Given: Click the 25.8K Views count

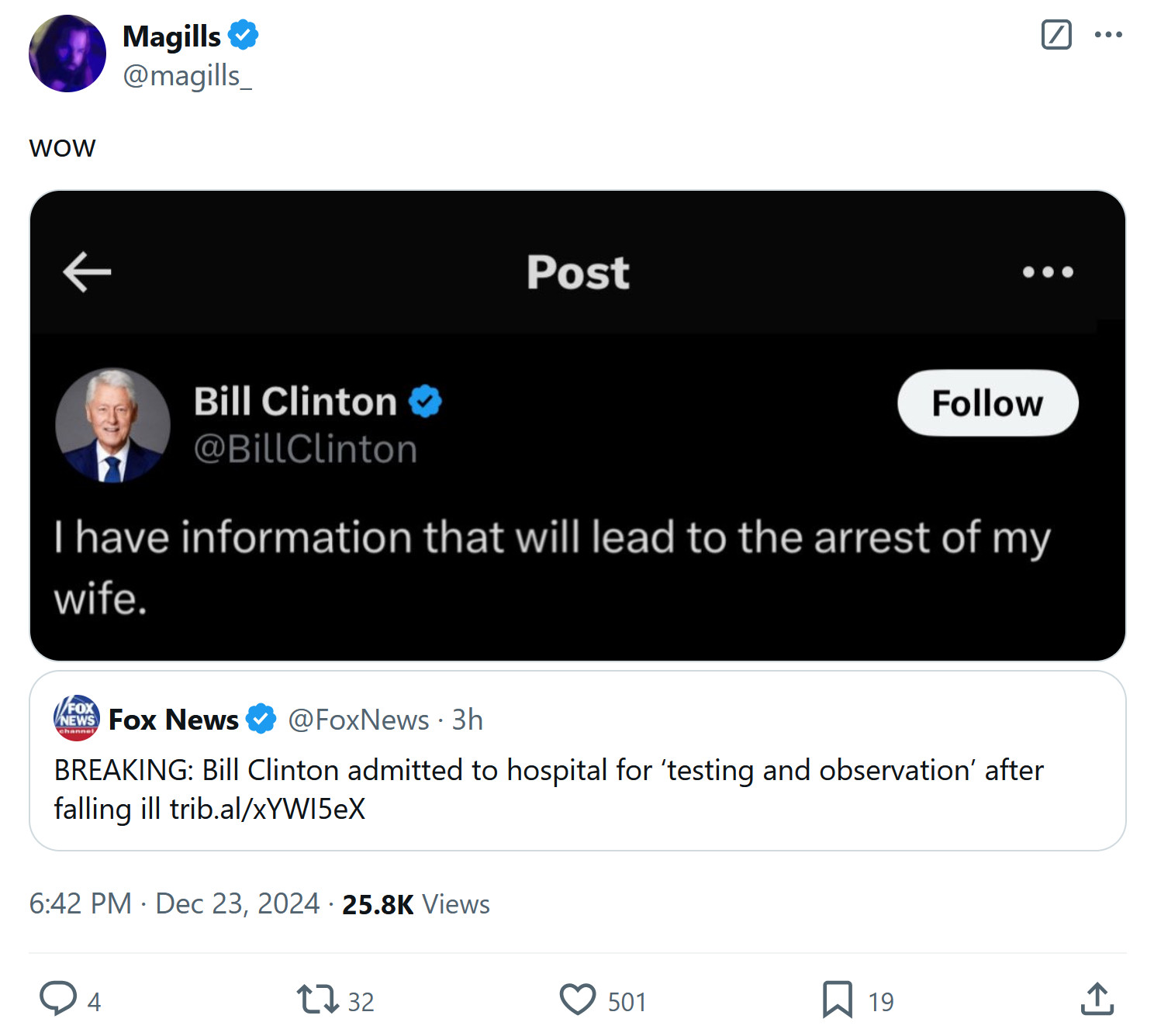Looking at the screenshot, I should 416,904.
